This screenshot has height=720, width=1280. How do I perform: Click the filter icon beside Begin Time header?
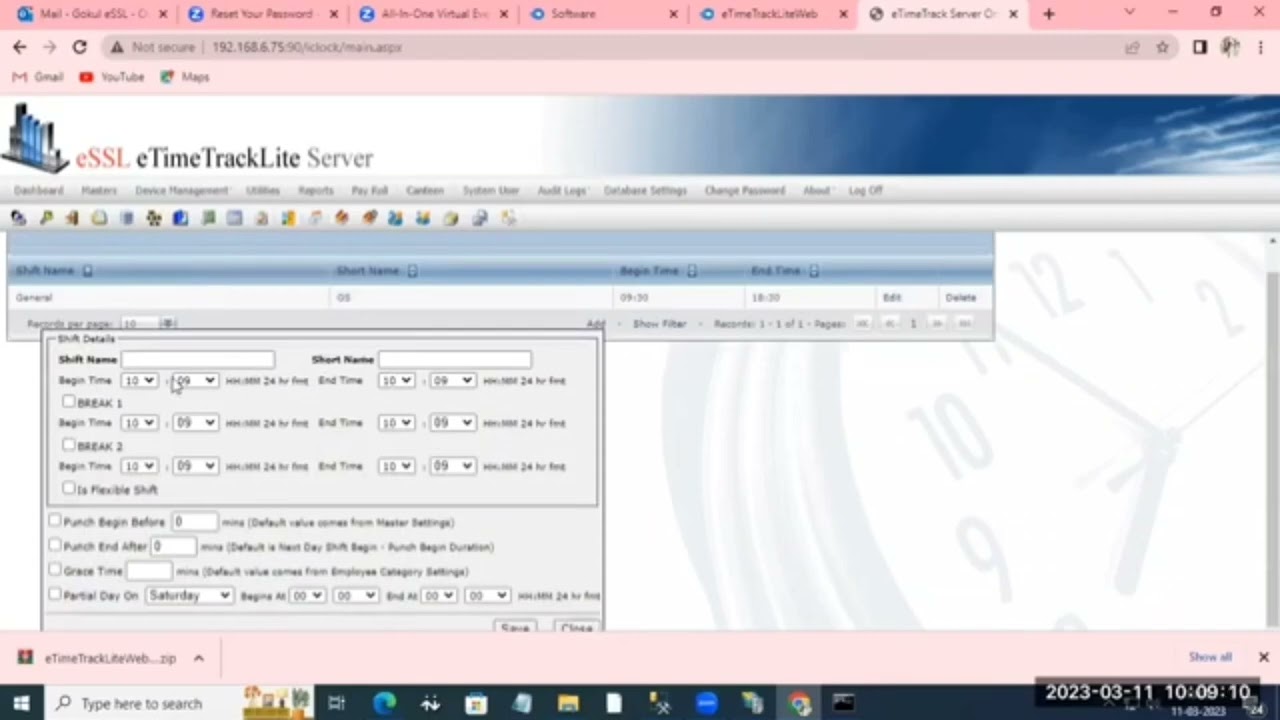[691, 271]
